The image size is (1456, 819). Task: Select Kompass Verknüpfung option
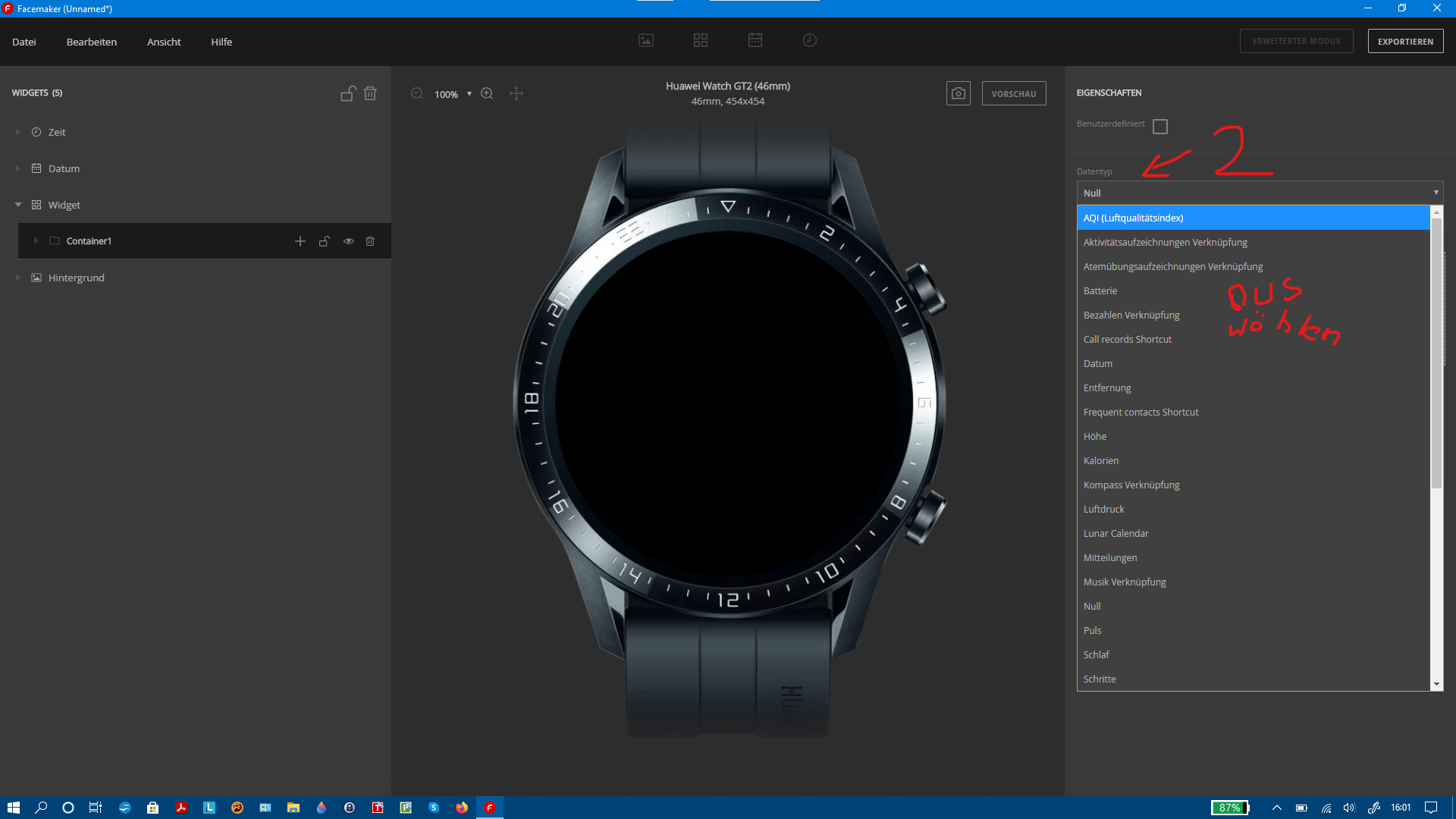tap(1254, 485)
